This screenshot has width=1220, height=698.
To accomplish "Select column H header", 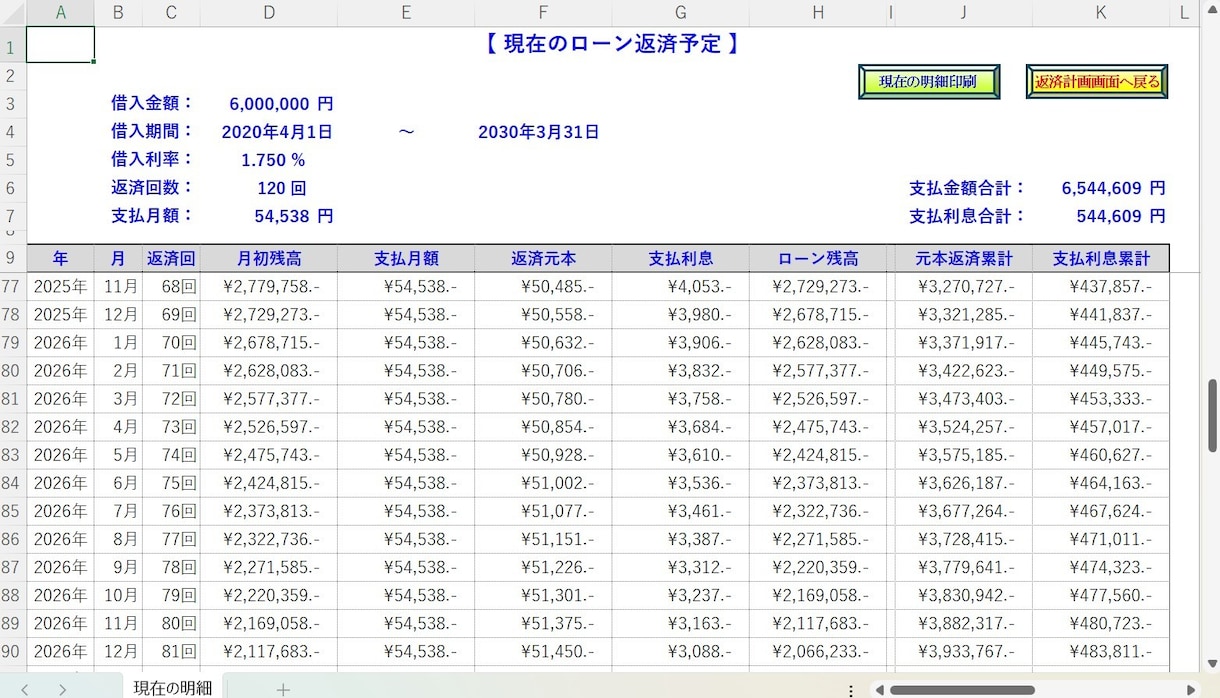I will [818, 12].
